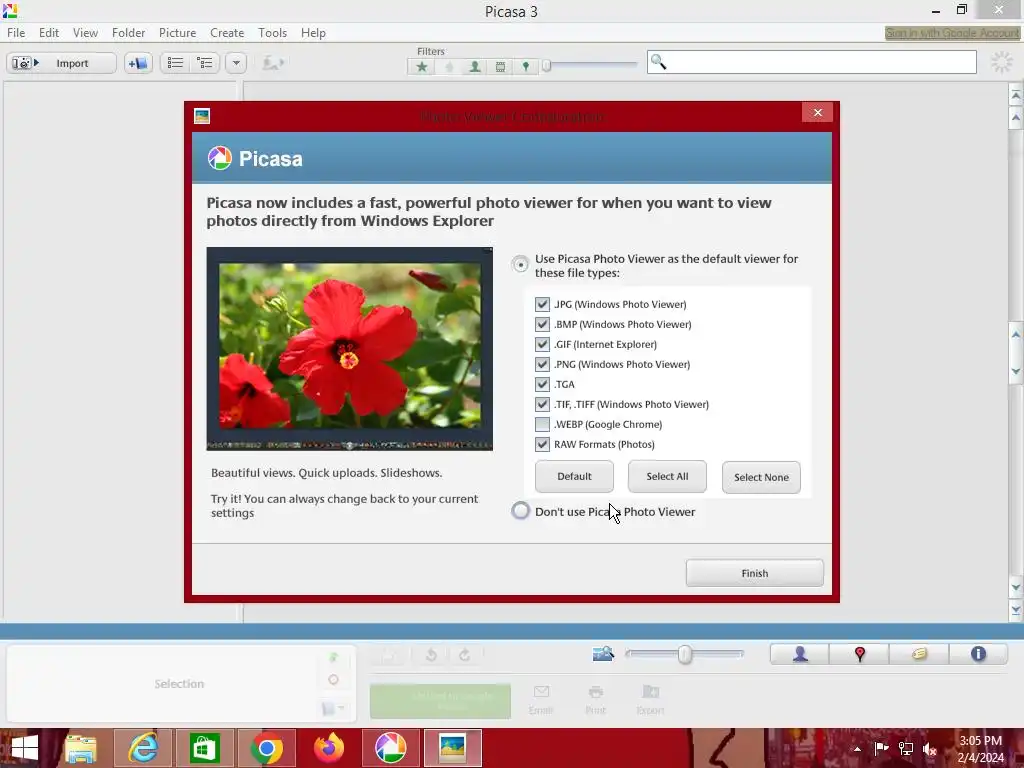Click the dialog title bar picture icon
This screenshot has height=768, width=1024.
(x=202, y=116)
